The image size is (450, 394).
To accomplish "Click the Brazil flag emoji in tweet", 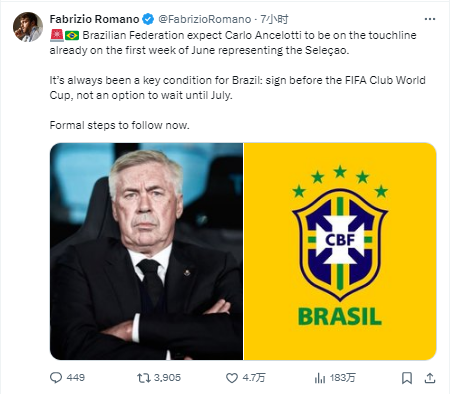I will pos(72,35).
